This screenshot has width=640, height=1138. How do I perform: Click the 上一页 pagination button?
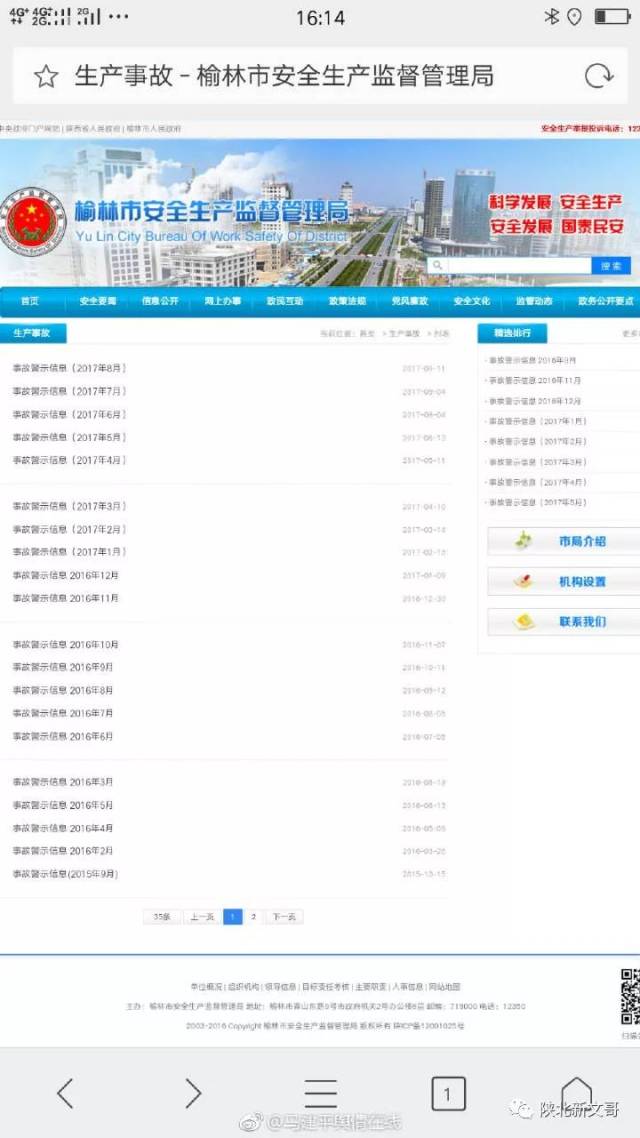coord(202,917)
